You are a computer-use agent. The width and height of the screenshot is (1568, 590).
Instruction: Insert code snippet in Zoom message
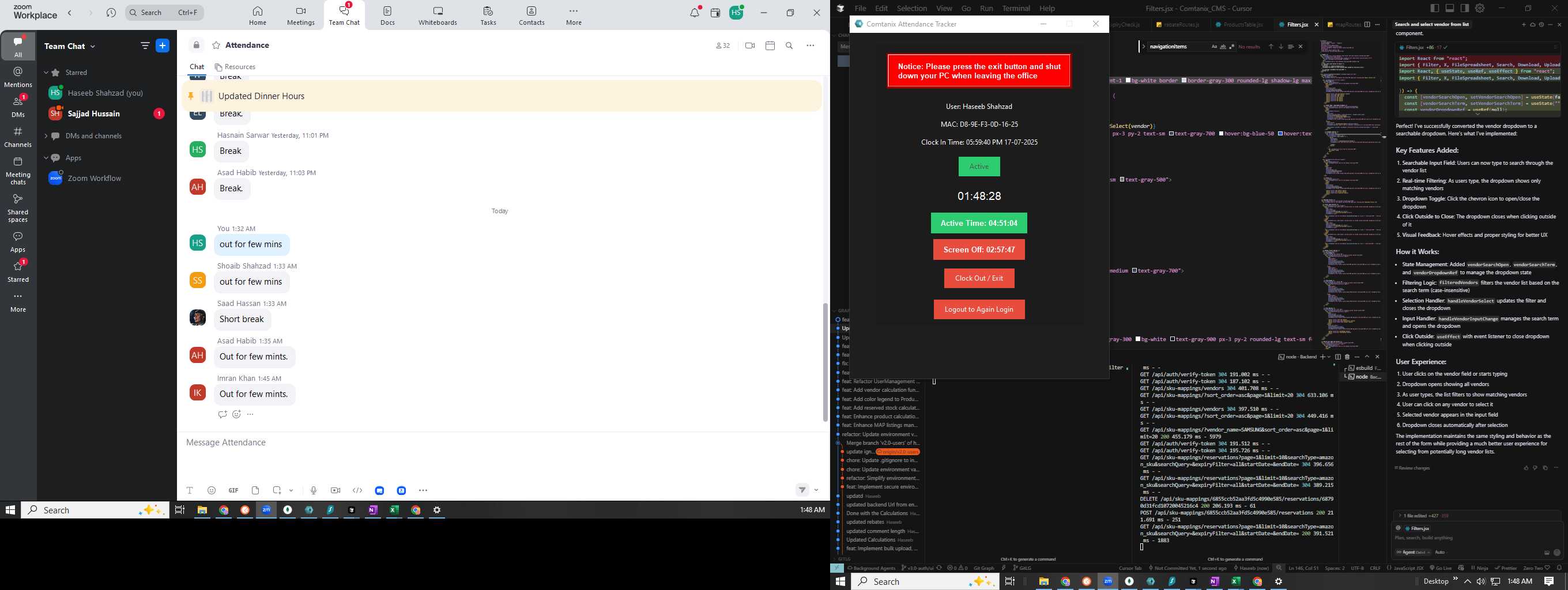[357, 490]
